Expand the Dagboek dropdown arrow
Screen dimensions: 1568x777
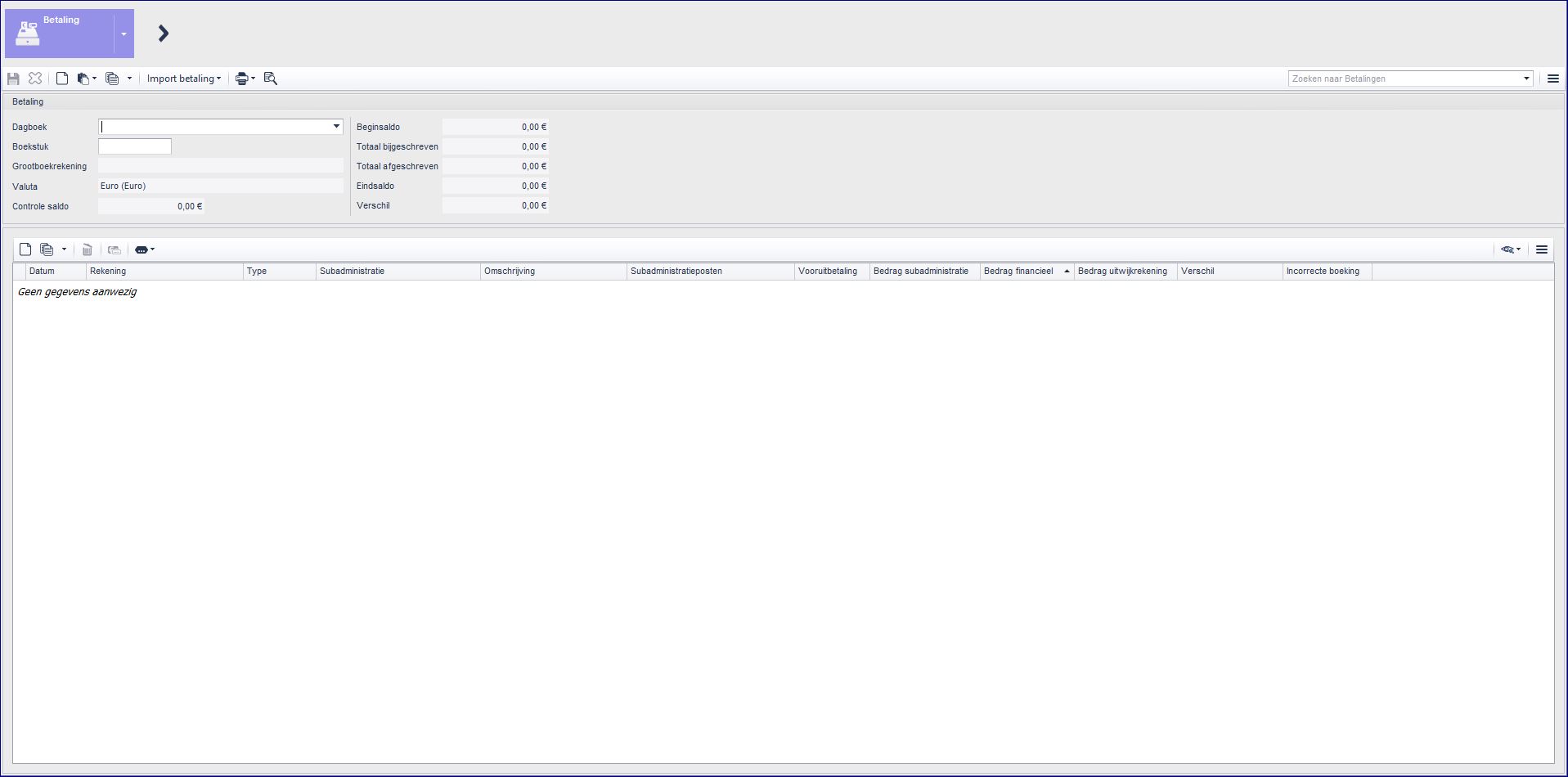(x=336, y=127)
